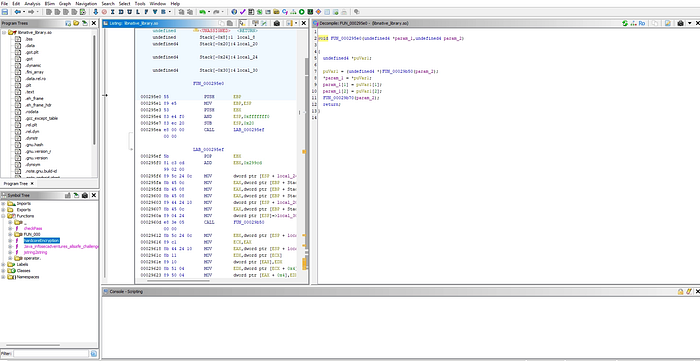Screen dimensions: 700x361
Task: Open the Undo history dropdown arrow
Action: pos(209,12)
